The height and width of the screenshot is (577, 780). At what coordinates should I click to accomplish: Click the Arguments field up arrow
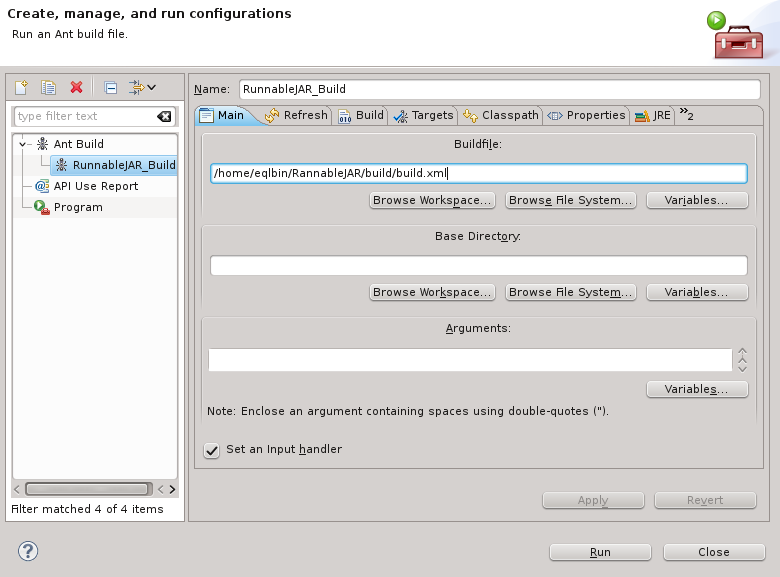[742, 352]
